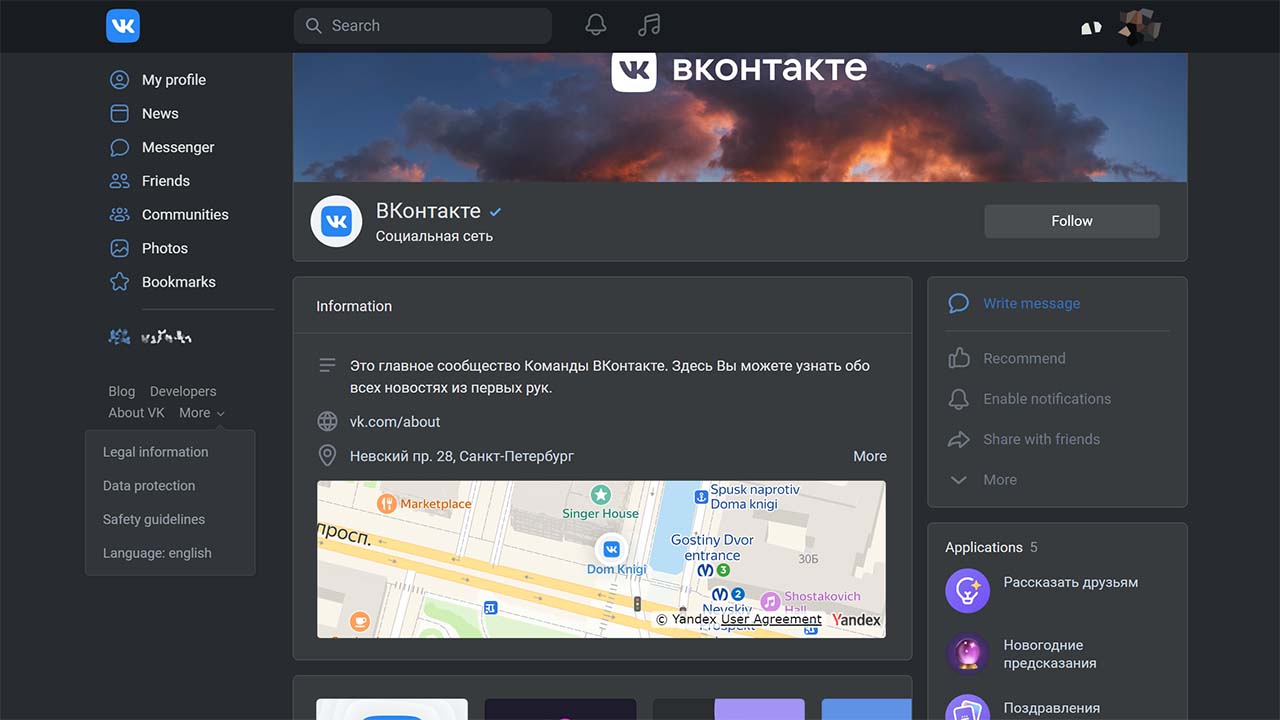Open the About VK footer link
This screenshot has height=720, width=1280.
[136, 413]
